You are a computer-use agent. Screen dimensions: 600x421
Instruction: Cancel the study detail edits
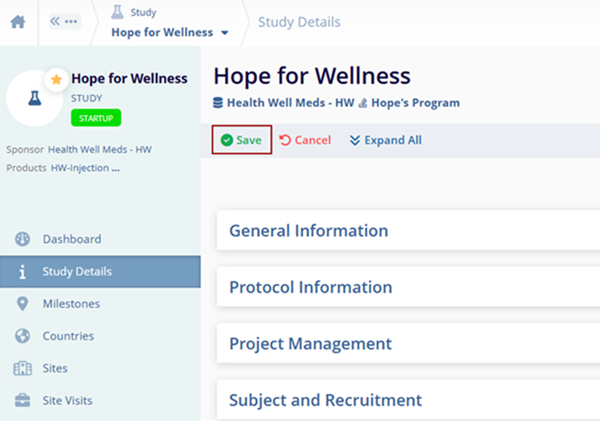tap(305, 140)
